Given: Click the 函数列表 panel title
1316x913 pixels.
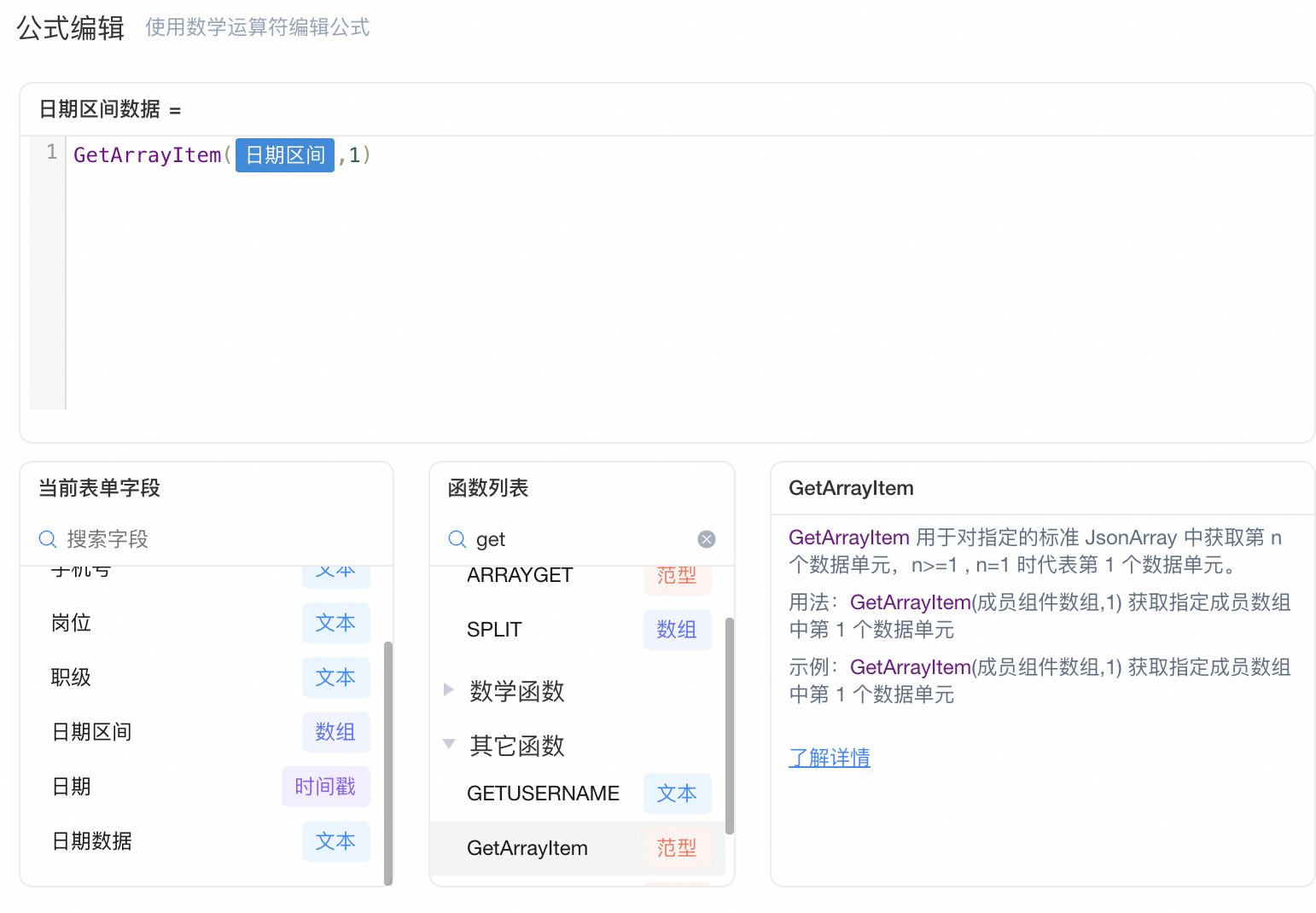Looking at the screenshot, I should pyautogui.click(x=488, y=488).
